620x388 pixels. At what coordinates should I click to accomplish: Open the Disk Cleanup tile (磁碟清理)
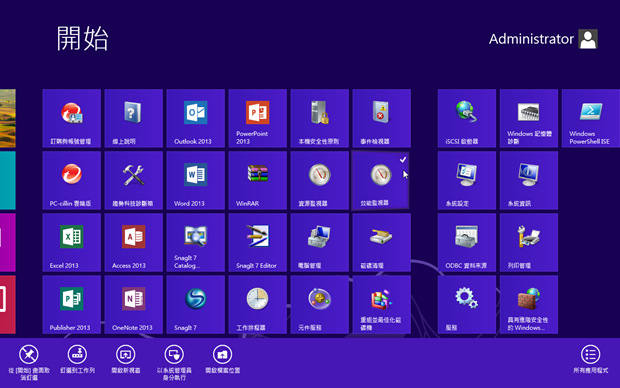click(382, 242)
